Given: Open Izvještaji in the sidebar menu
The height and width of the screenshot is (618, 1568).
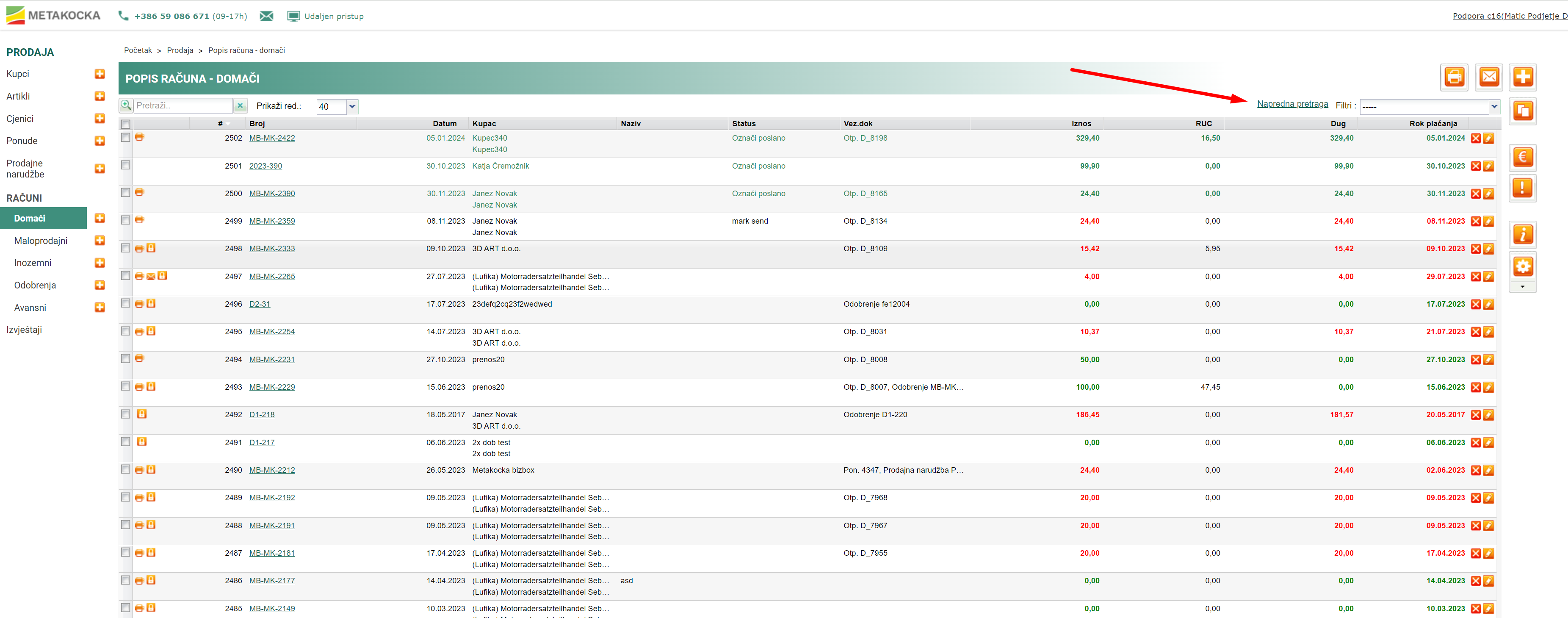Looking at the screenshot, I should coord(25,330).
